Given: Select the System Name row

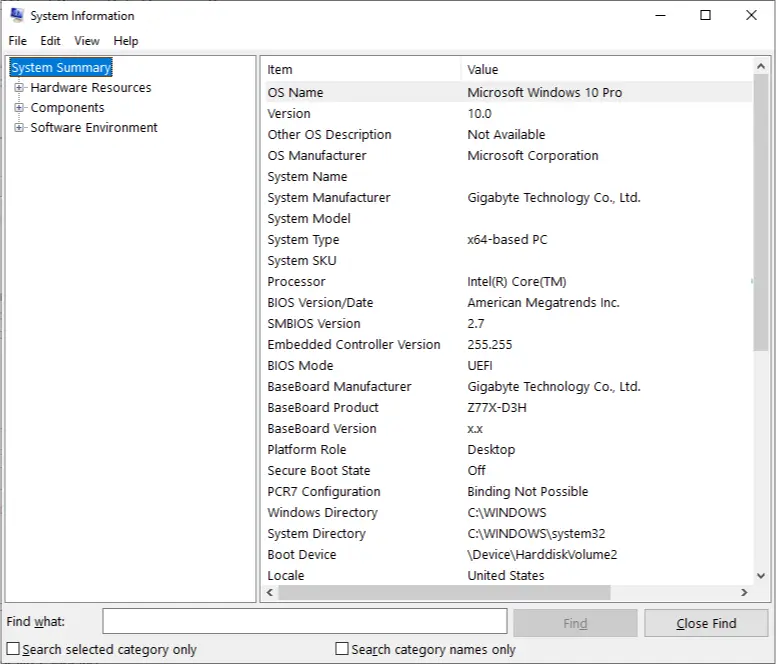Looking at the screenshot, I should [507, 177].
